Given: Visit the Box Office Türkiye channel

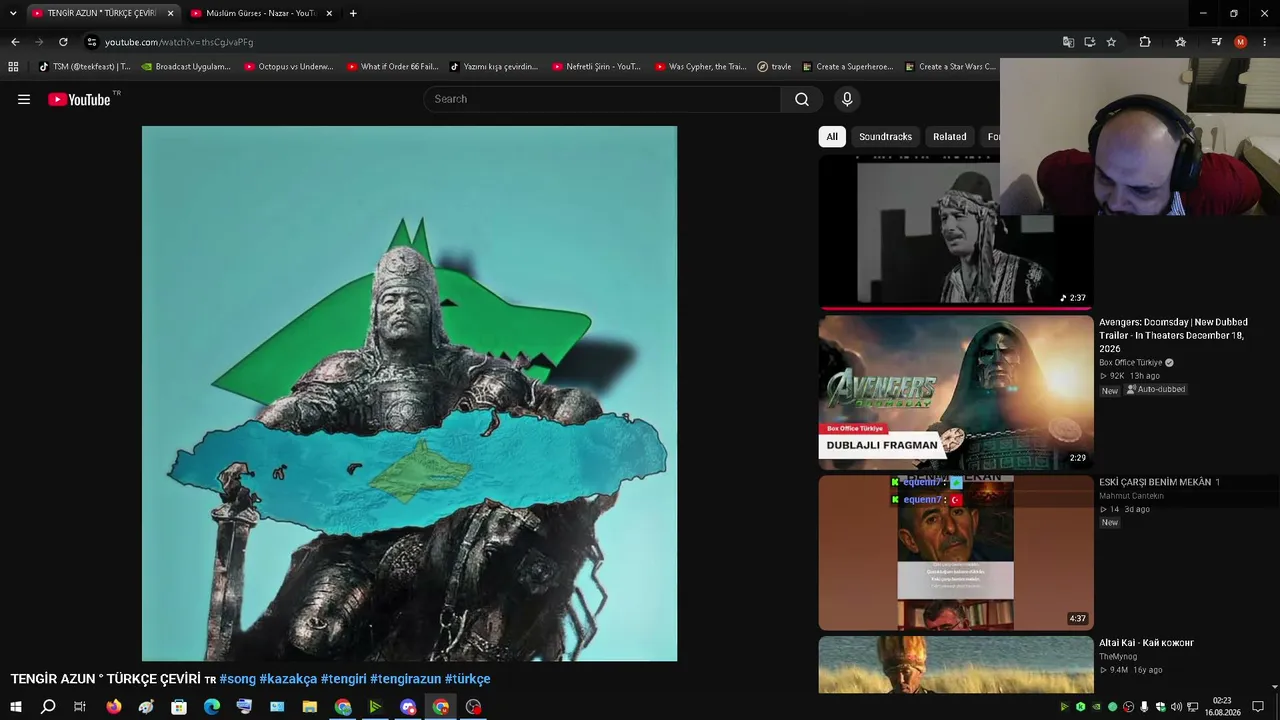Looking at the screenshot, I should (x=1131, y=363).
